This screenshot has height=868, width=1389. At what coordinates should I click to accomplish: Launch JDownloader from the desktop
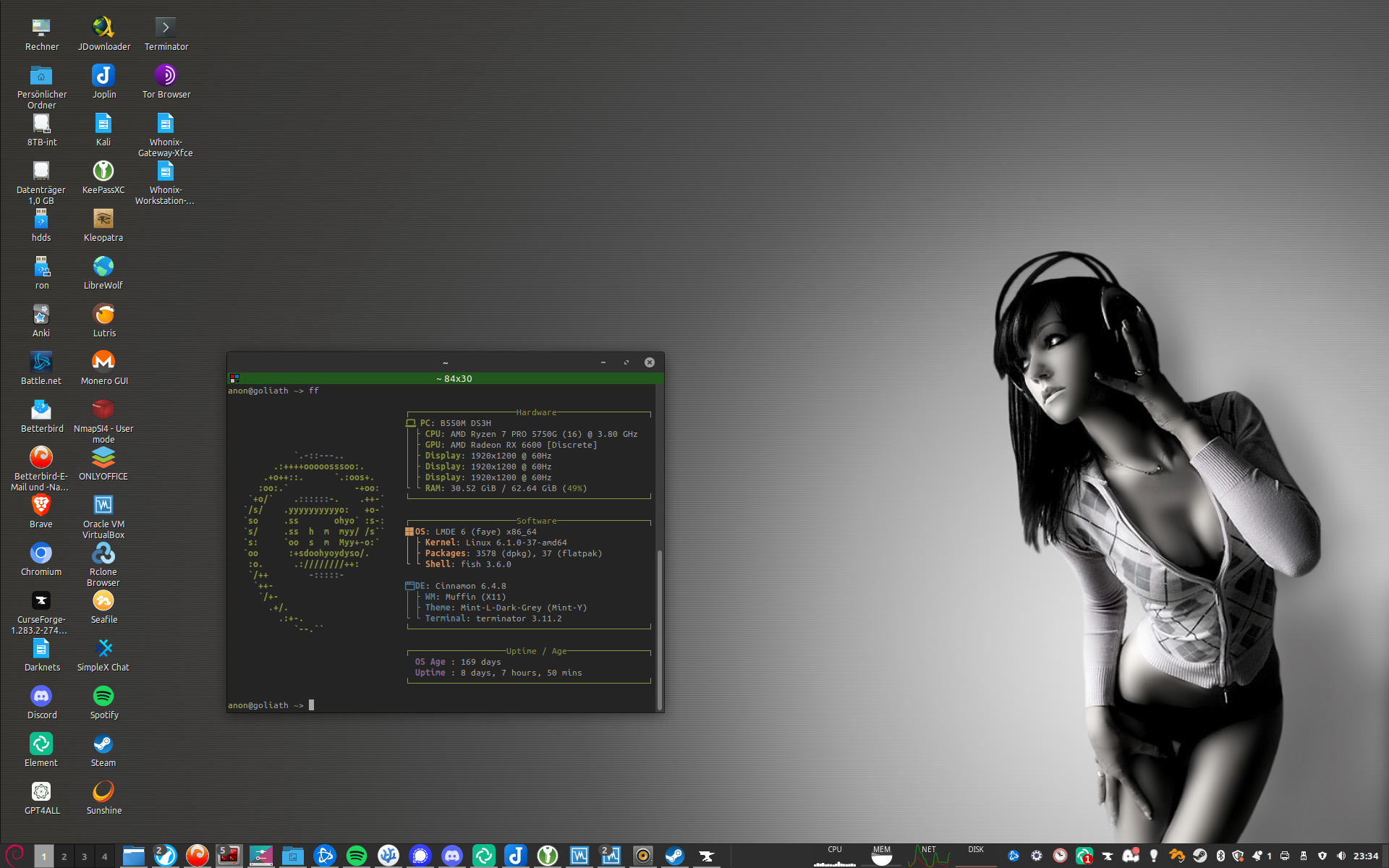(103, 35)
